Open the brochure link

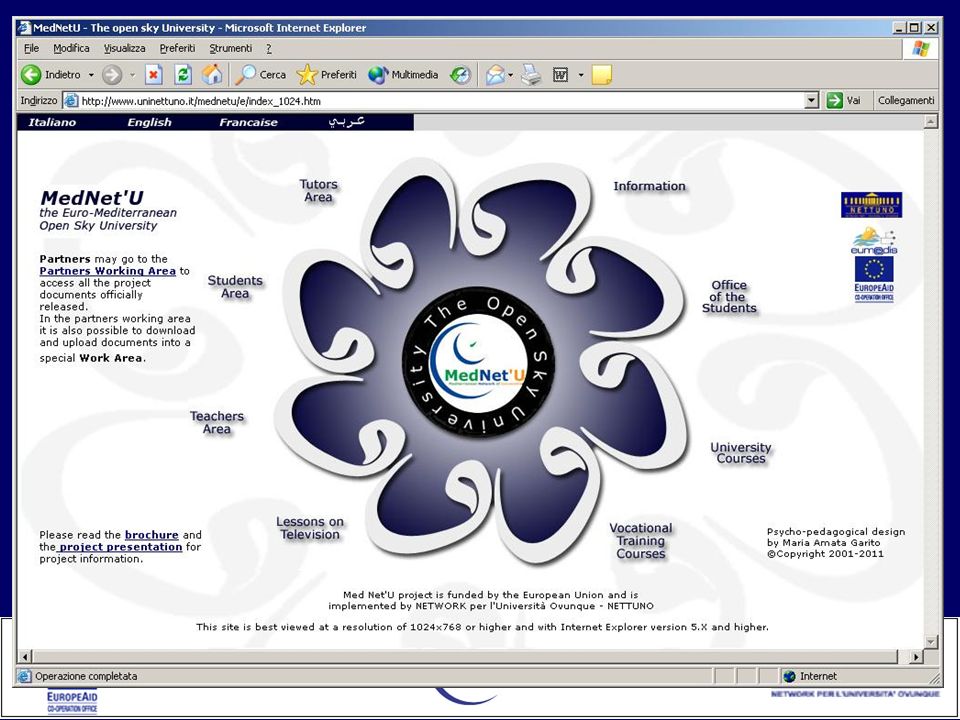[x=152, y=534]
